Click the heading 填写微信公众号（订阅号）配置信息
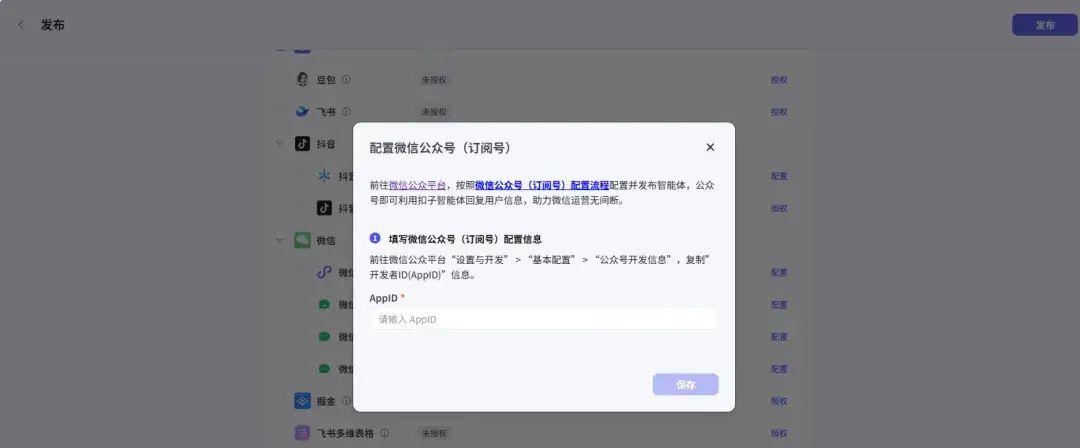 click(465, 239)
